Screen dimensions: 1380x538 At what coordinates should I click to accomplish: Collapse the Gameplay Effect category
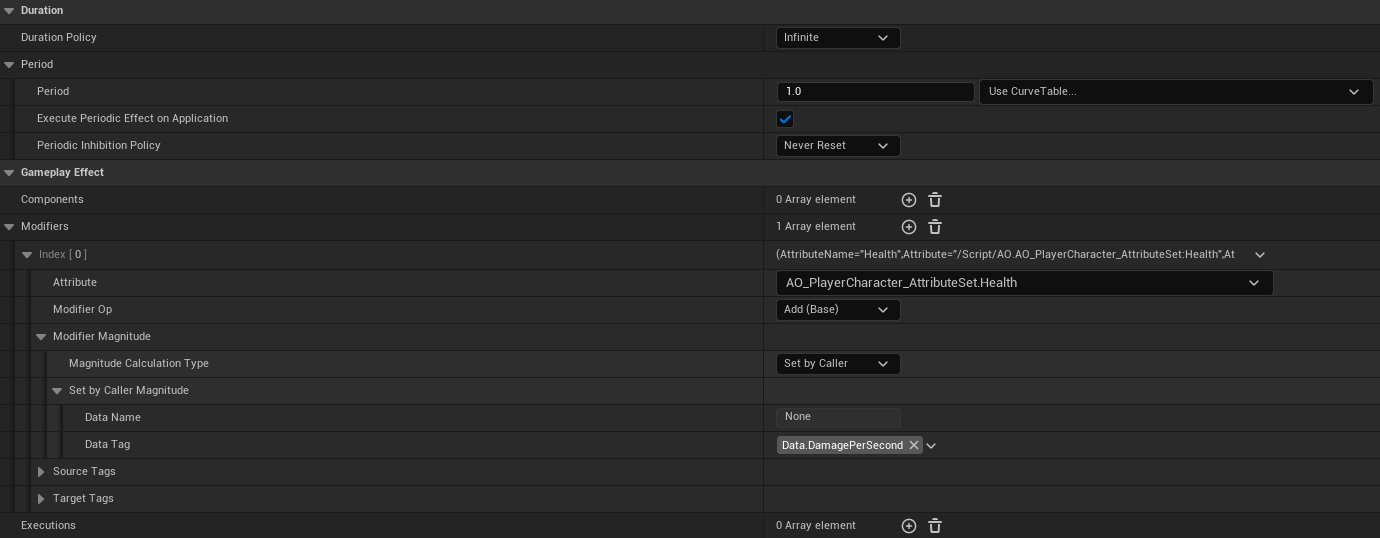pos(9,172)
